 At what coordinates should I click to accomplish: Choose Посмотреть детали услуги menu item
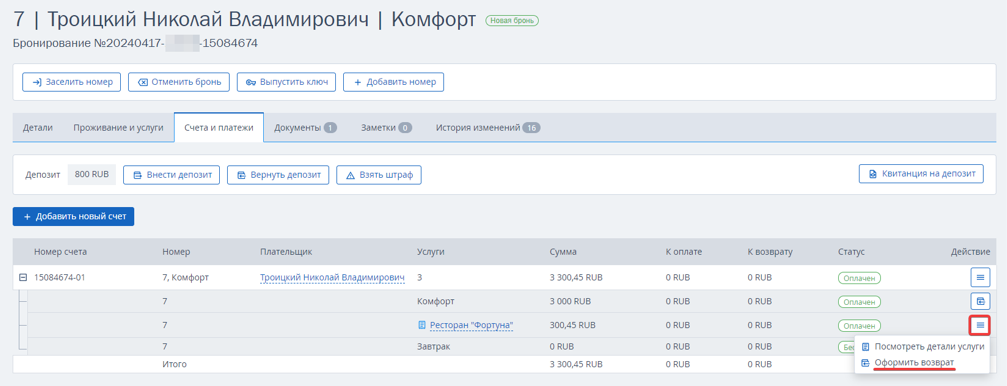(x=923, y=346)
